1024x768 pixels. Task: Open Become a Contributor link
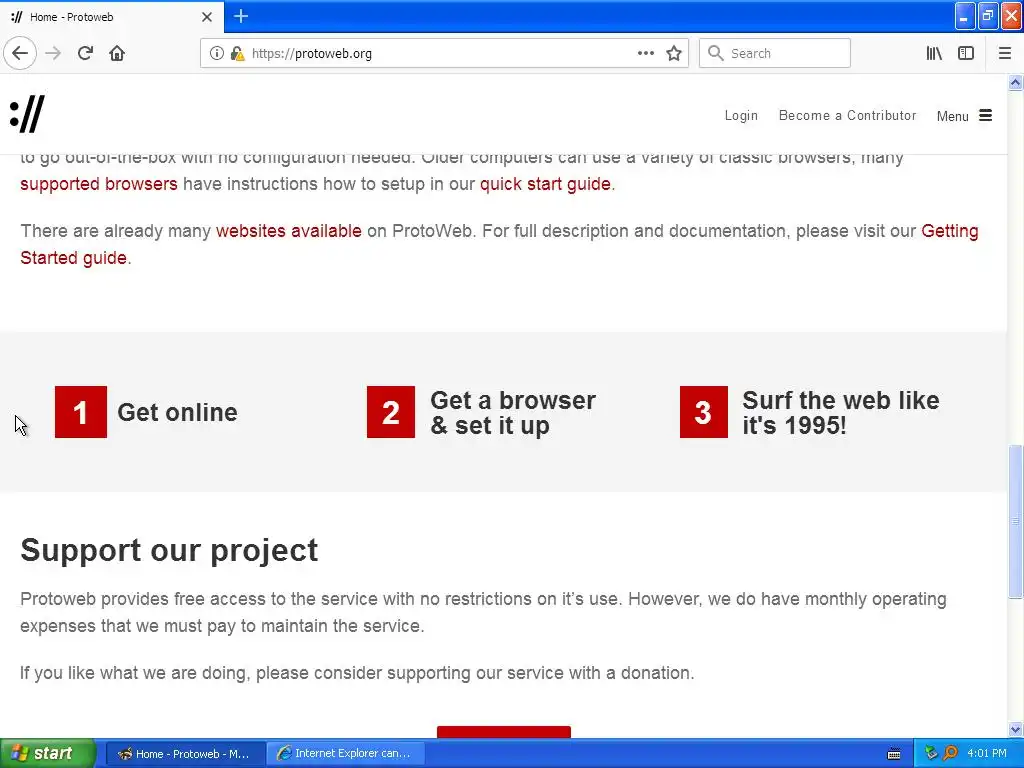[847, 116]
